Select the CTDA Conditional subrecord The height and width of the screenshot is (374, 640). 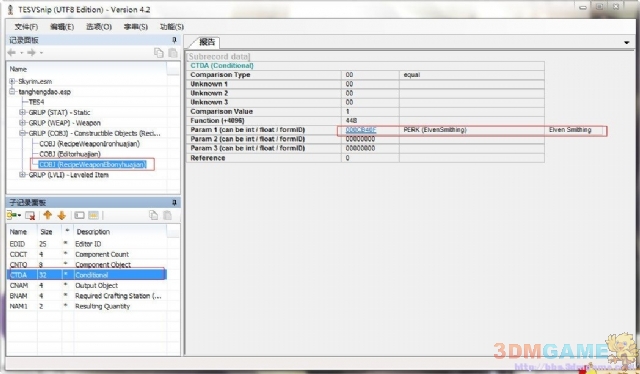(x=87, y=275)
